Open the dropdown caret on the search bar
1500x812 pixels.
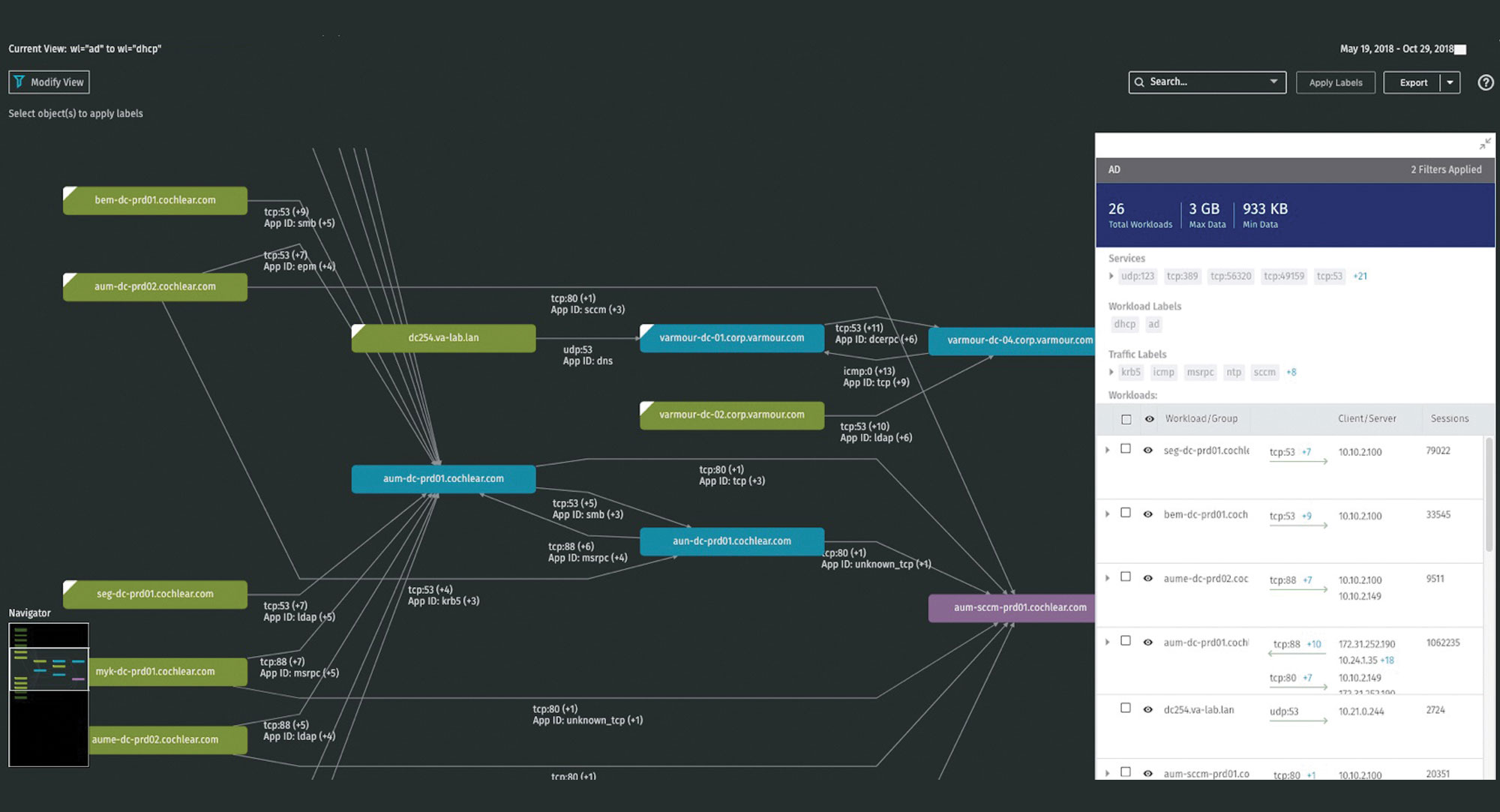(1273, 82)
